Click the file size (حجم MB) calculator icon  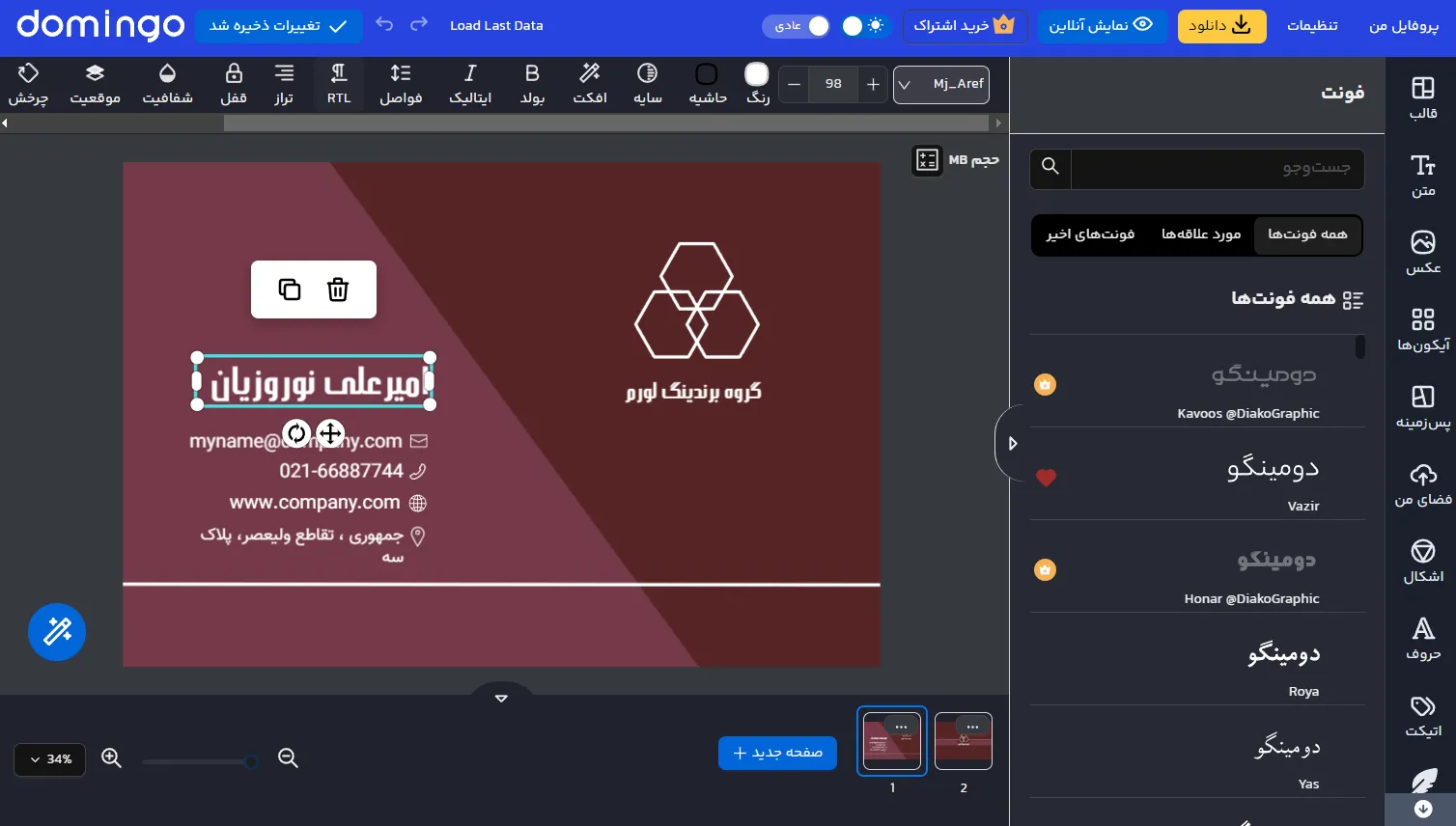[x=927, y=160]
